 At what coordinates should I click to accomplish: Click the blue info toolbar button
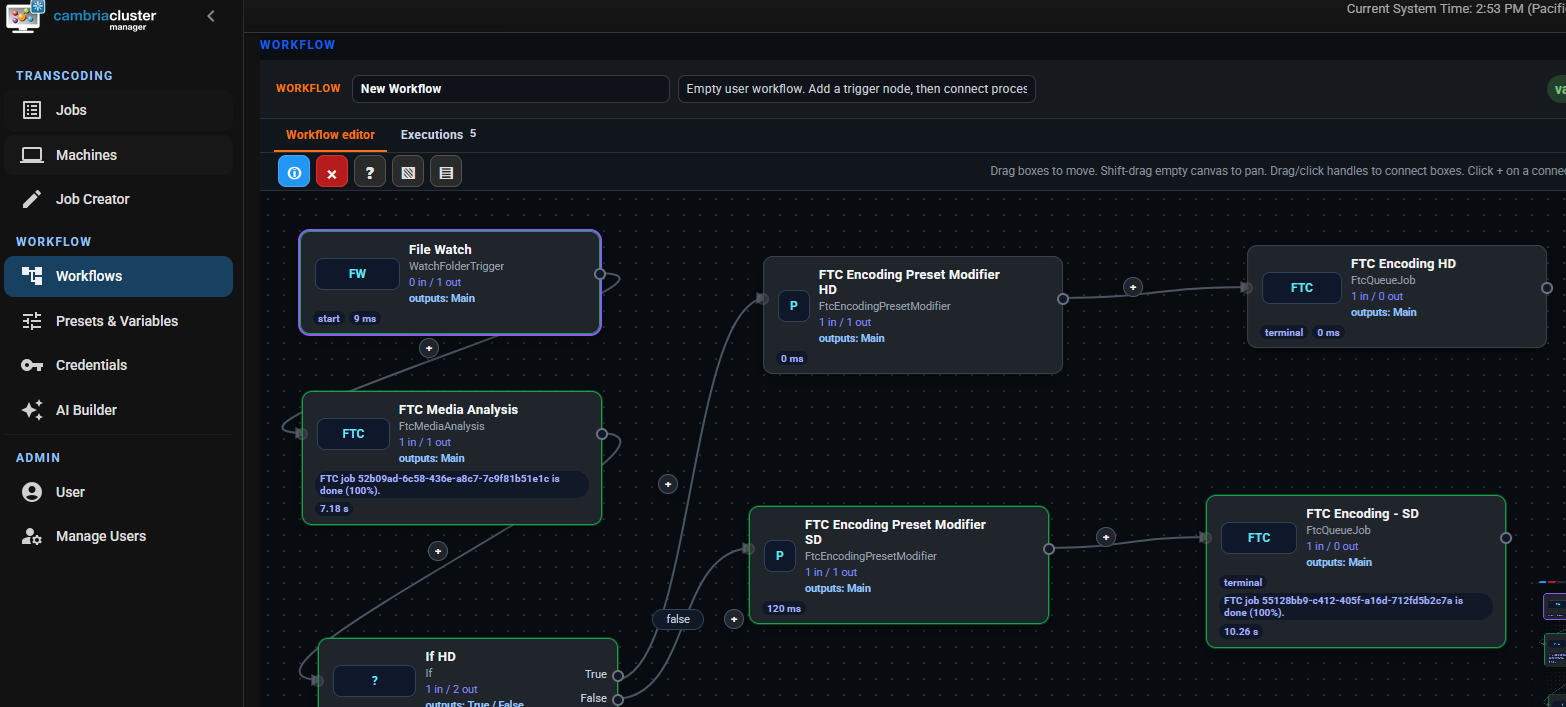click(294, 172)
